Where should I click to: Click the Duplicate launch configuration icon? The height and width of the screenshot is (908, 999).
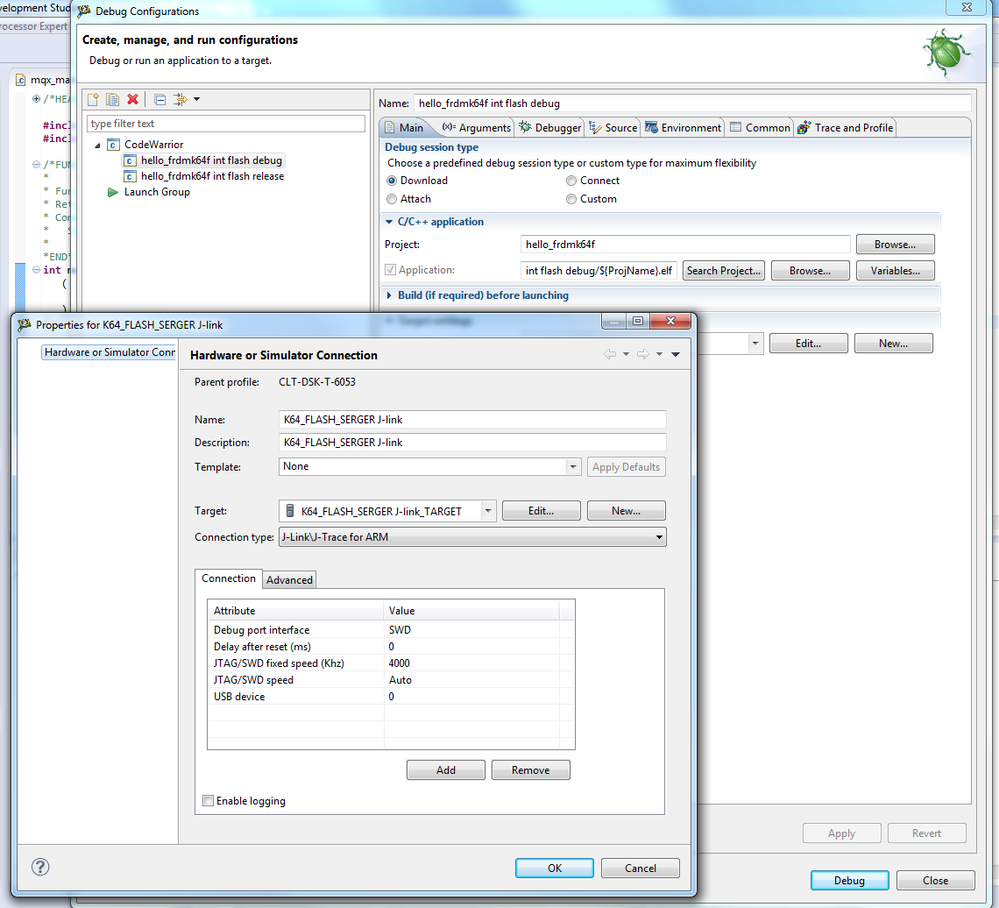[x=113, y=99]
